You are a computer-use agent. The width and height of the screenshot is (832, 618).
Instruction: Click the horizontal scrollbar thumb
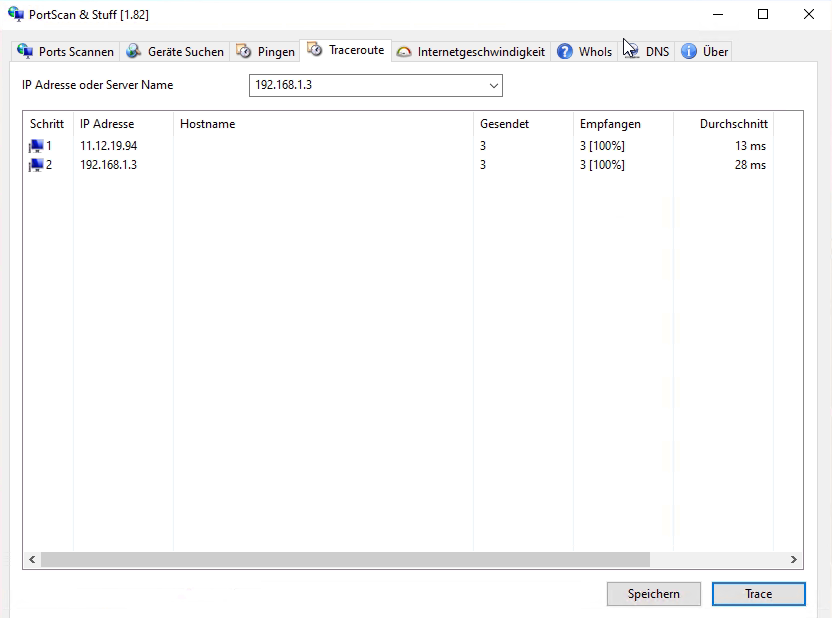(x=345, y=560)
